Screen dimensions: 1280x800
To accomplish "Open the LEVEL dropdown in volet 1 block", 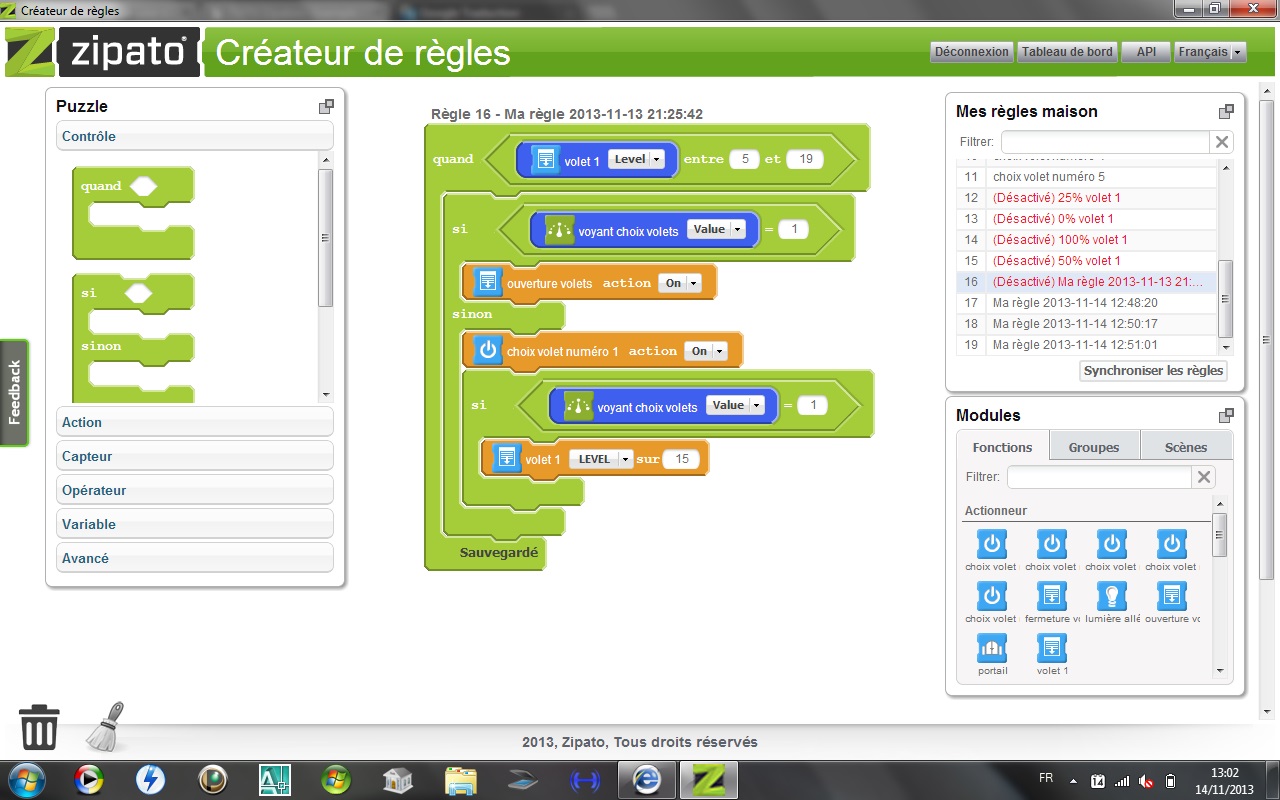I will click(x=601, y=459).
